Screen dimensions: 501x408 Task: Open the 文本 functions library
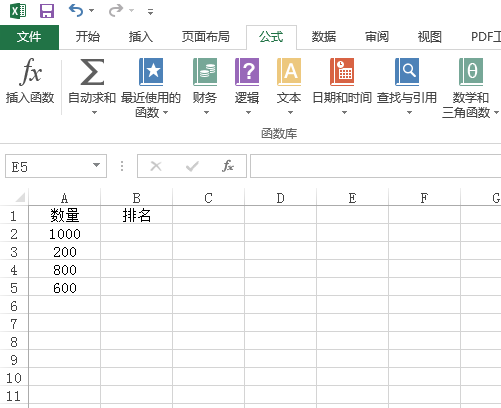click(x=289, y=72)
